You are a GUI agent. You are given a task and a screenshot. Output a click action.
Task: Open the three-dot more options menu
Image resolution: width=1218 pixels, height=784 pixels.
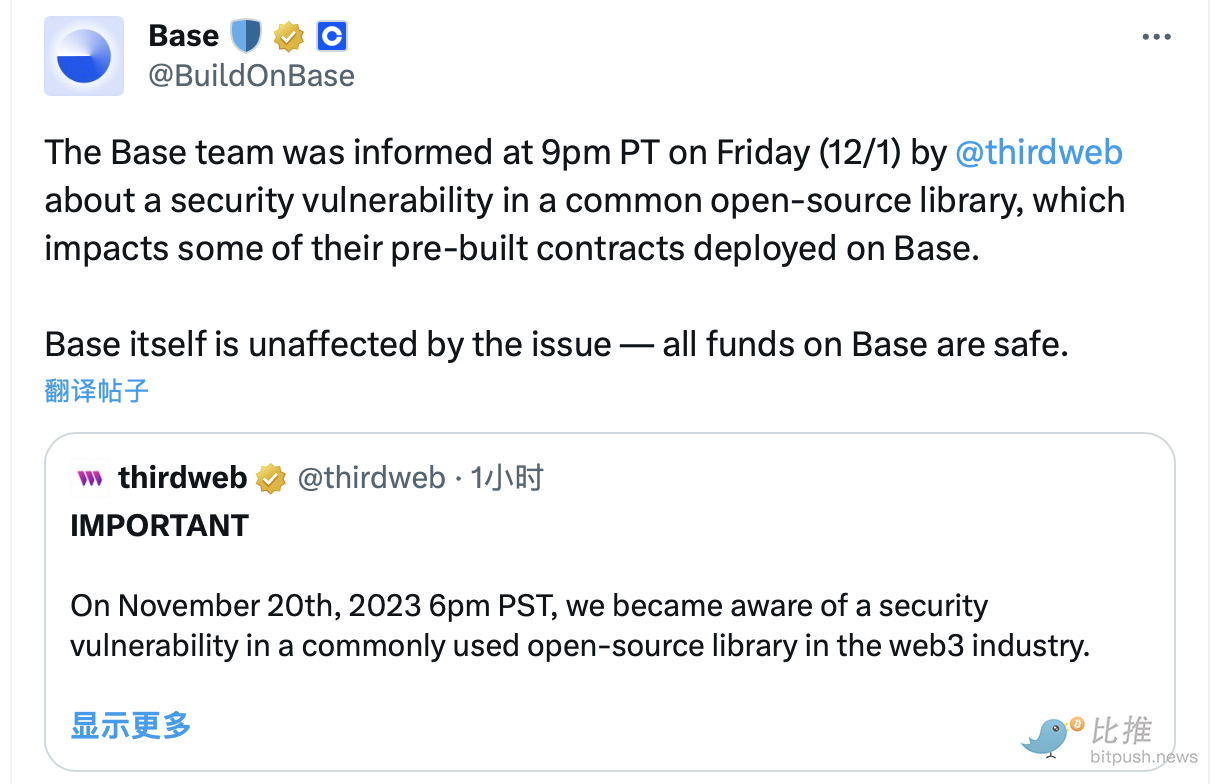tap(1156, 37)
